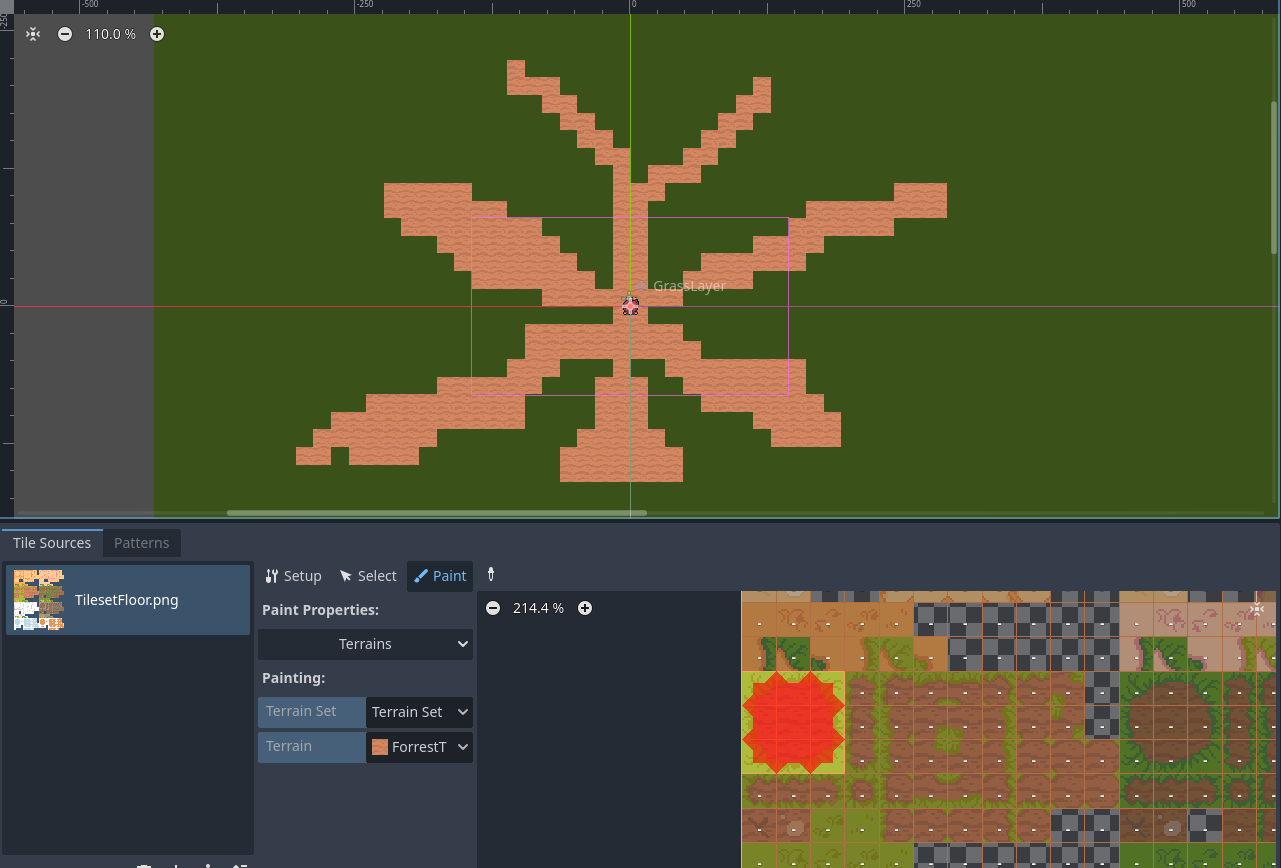This screenshot has height=868, width=1281.
Task: Center the viewport view icon
Action: click(x=33, y=34)
